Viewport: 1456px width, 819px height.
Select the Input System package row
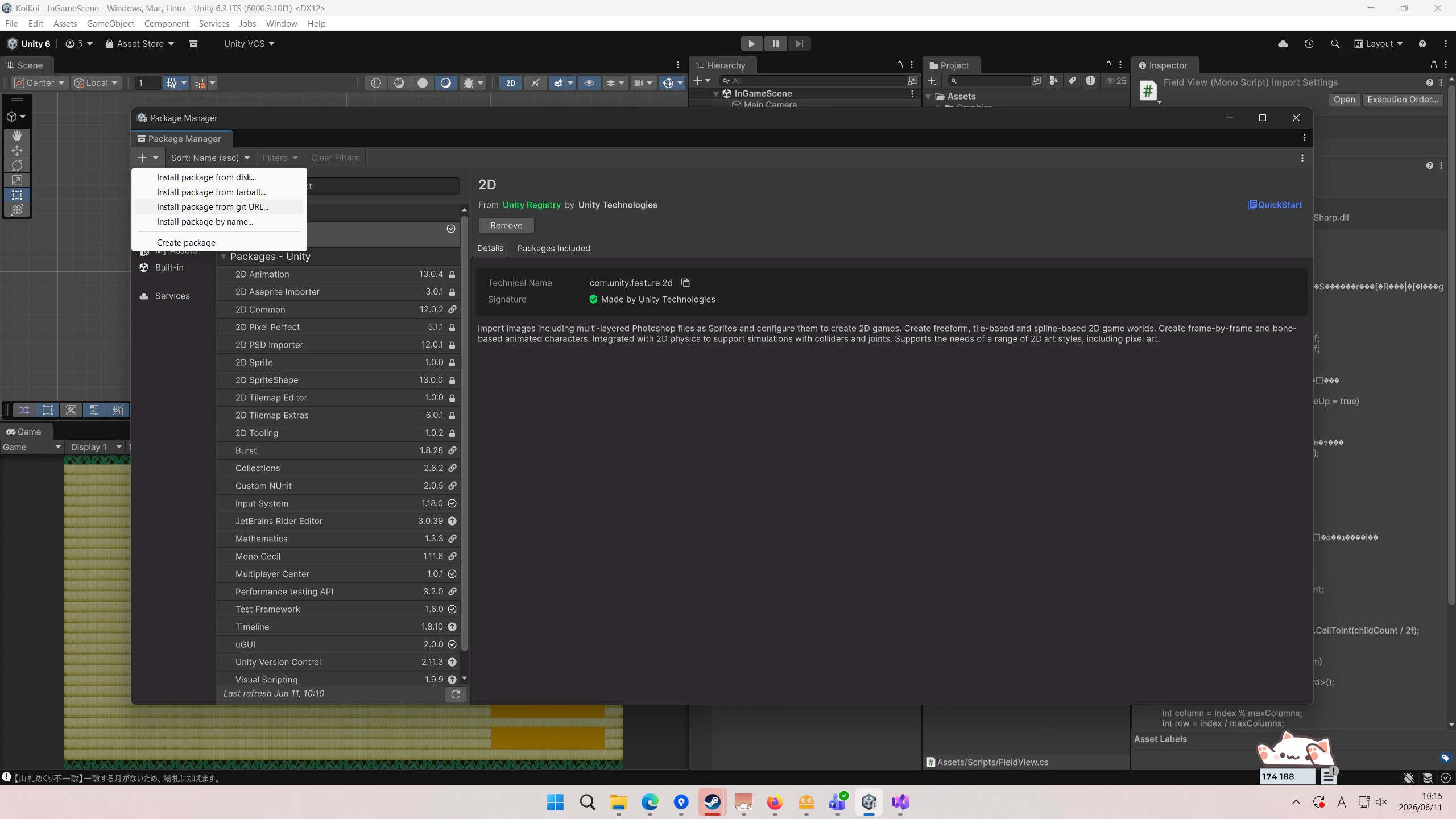tap(338, 503)
